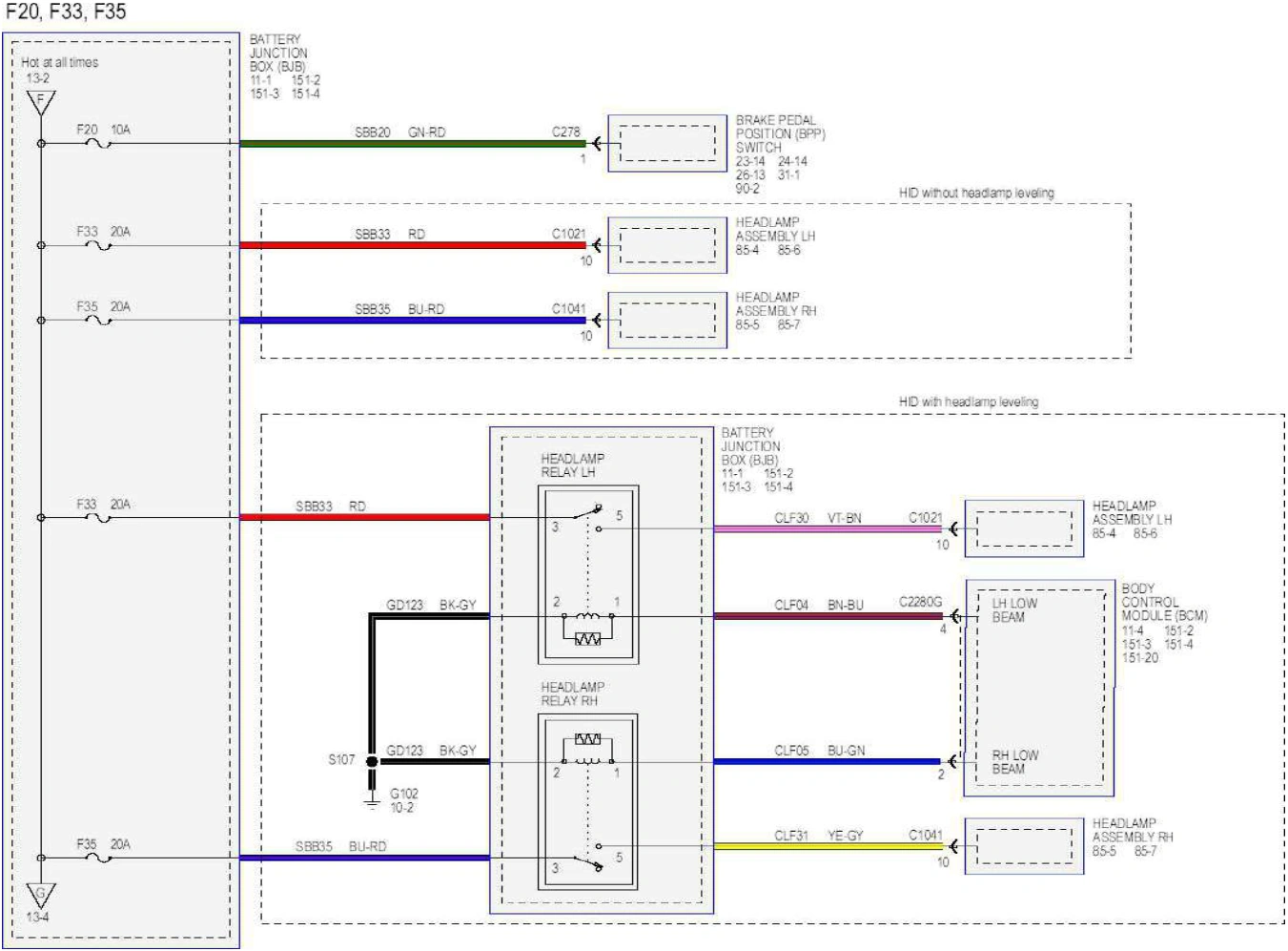Click the "CLF30 VT-BN" wire label
The height and width of the screenshot is (951, 1288).
(817, 518)
